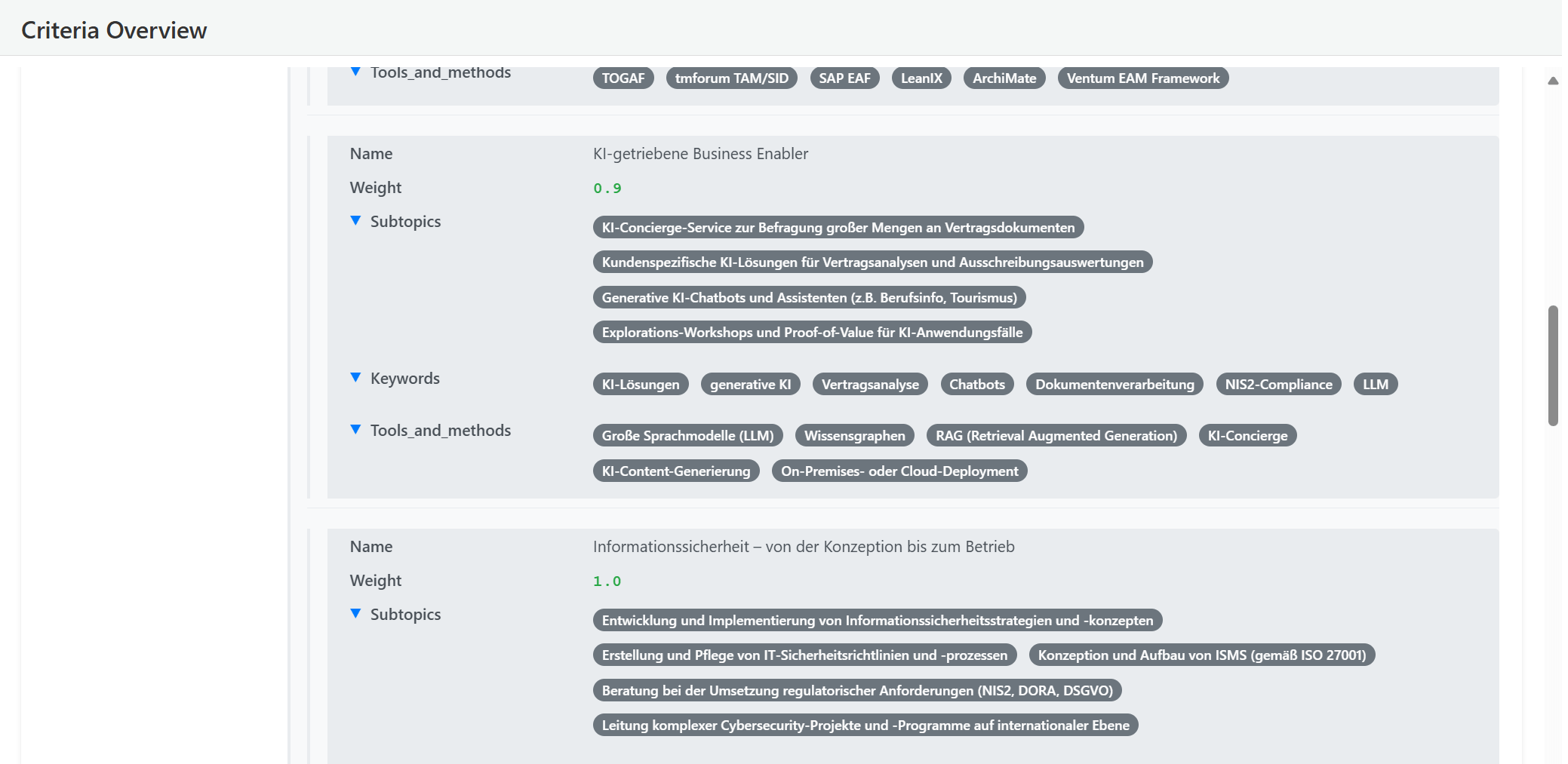Collapse Subtopics under KI-getriebene Business Enabler
Screen dimensions: 1568x764
click(355, 220)
